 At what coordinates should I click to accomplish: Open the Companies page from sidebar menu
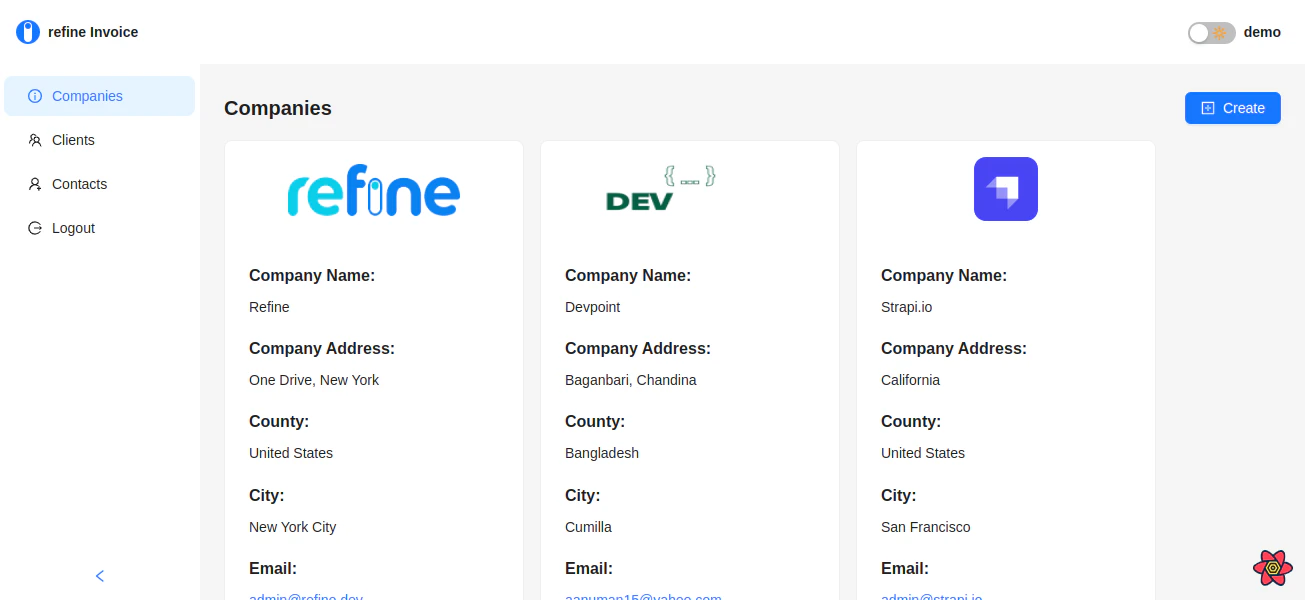[87, 96]
